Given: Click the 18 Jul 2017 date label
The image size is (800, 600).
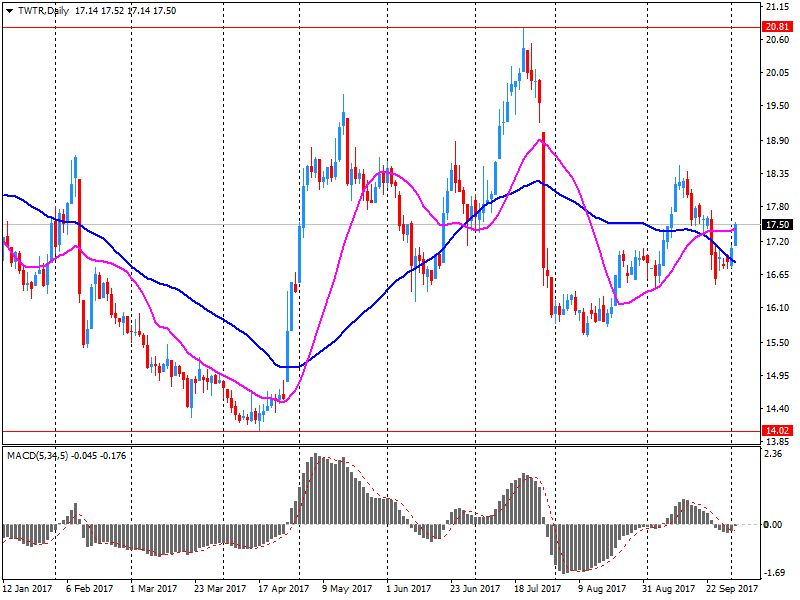Looking at the screenshot, I should point(538,589).
